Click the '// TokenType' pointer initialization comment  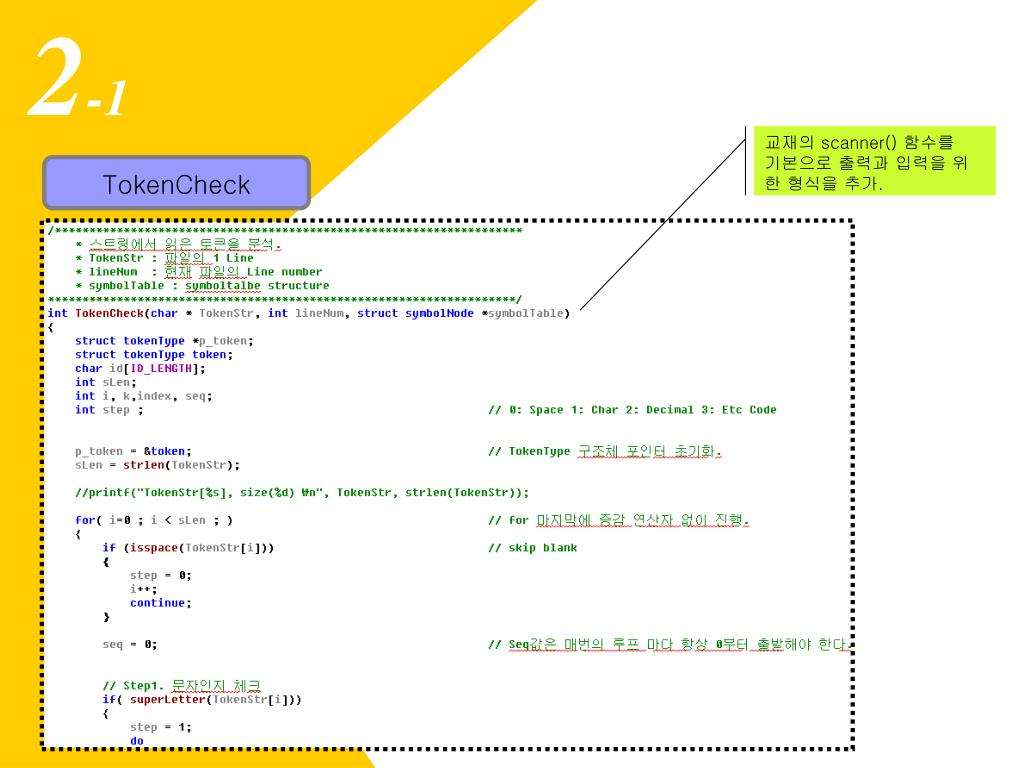pyautogui.click(x=605, y=451)
